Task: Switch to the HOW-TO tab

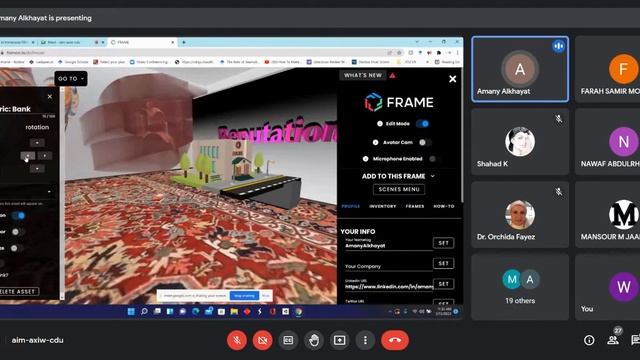Action: (444, 206)
